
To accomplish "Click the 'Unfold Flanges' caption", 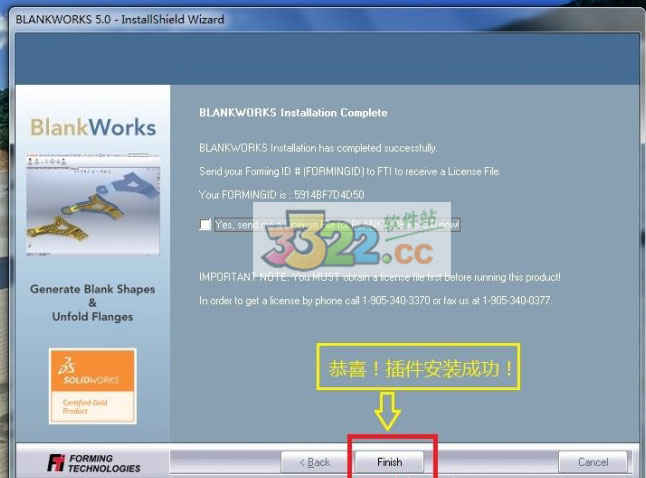I will point(93,316).
